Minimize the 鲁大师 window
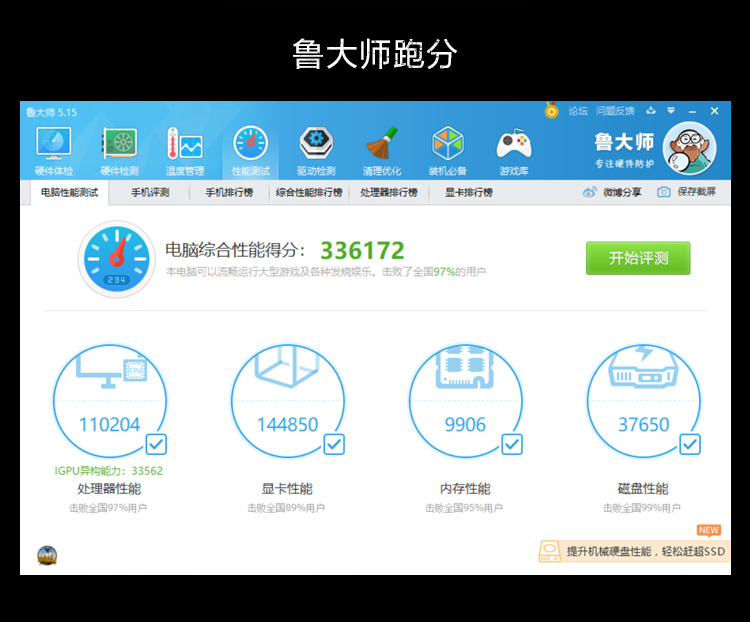This screenshot has width=750, height=622. coord(693,111)
